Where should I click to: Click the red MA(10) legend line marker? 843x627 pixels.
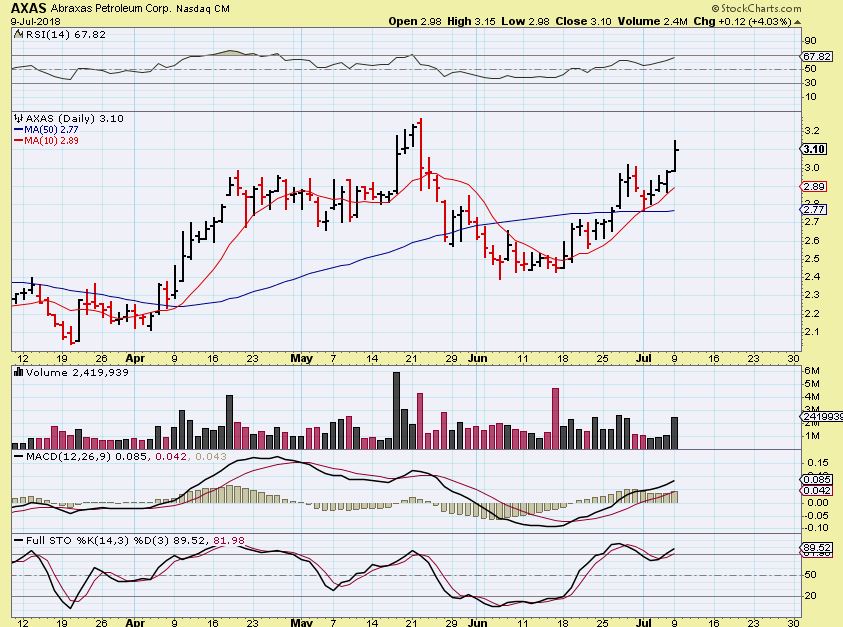(18, 140)
